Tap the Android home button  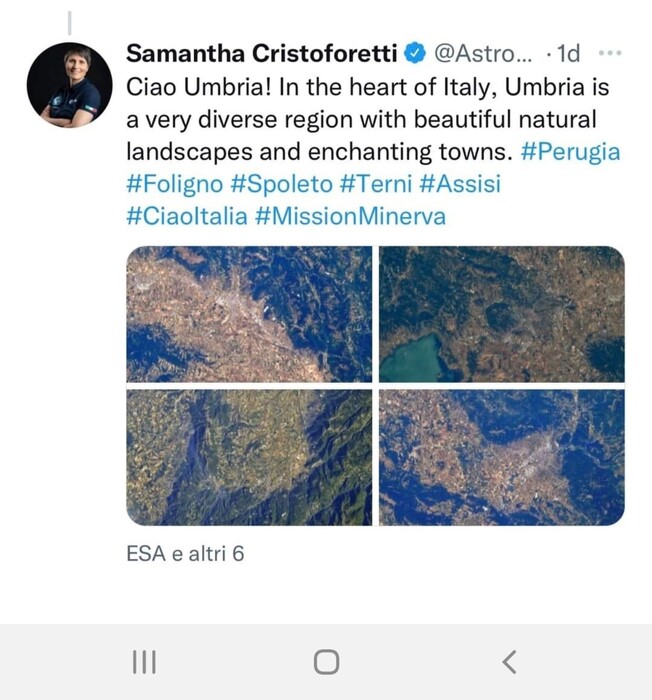(326, 662)
